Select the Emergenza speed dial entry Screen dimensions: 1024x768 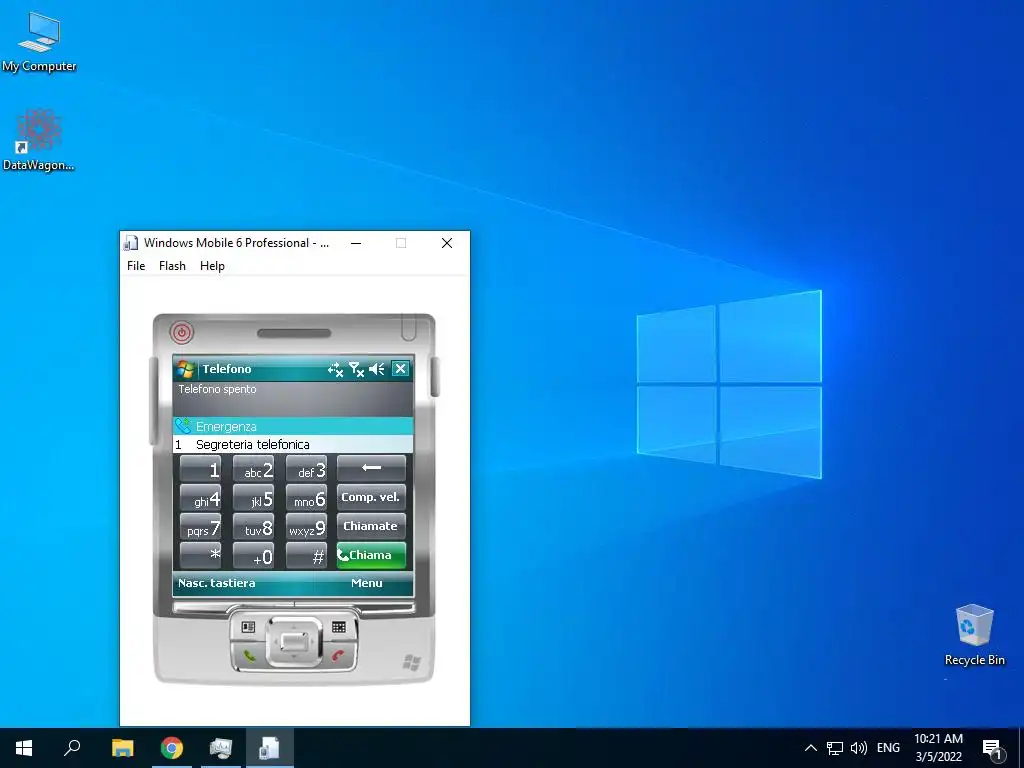click(x=293, y=426)
